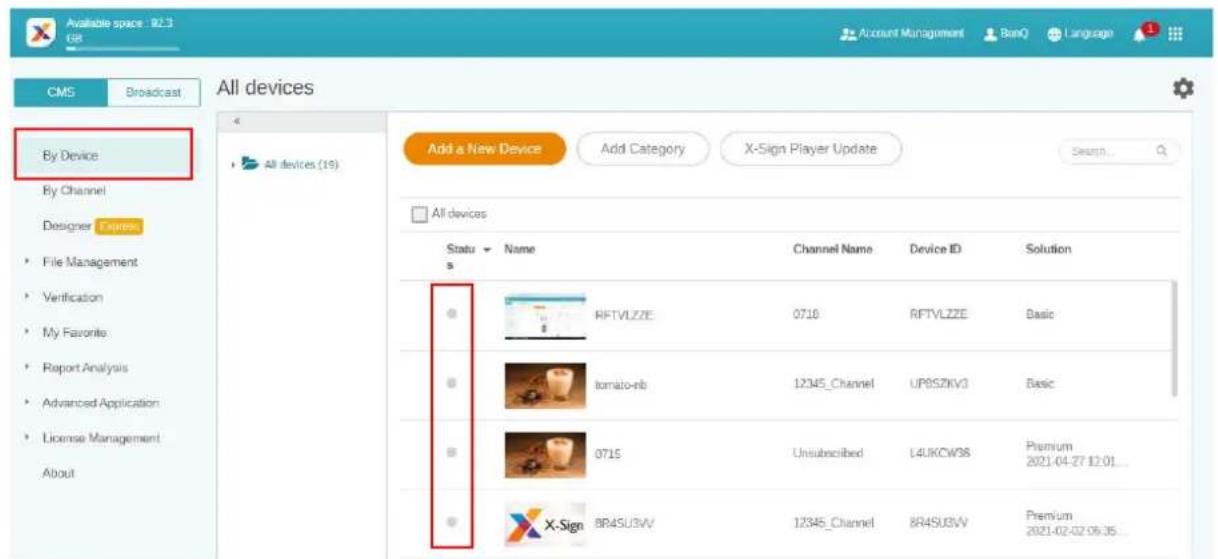The image size is (1218, 559).
Task: Switch to the Broadcast tab
Action: coord(153,91)
